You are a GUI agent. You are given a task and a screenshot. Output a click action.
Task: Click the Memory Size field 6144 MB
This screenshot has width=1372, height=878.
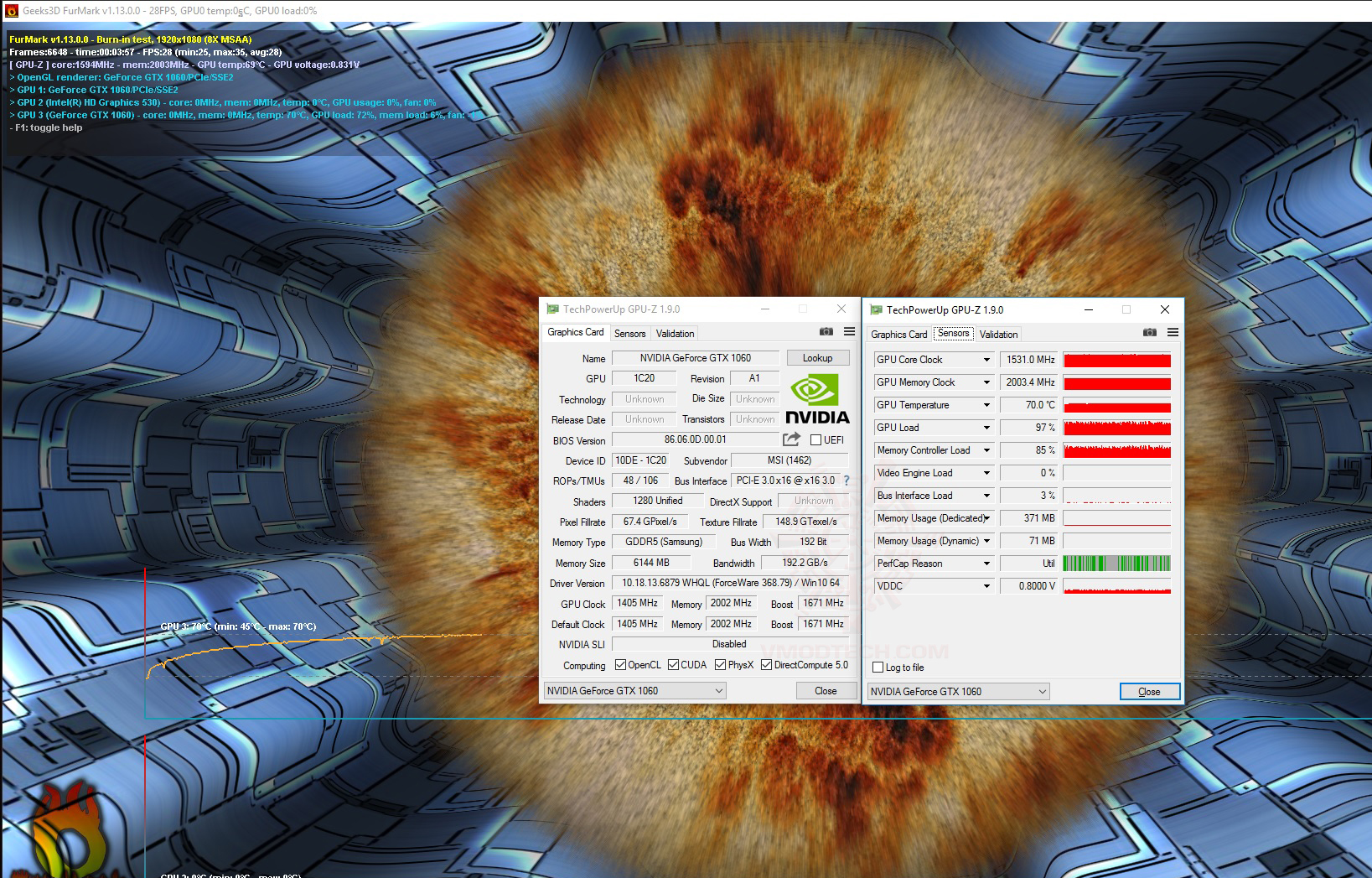(651, 563)
